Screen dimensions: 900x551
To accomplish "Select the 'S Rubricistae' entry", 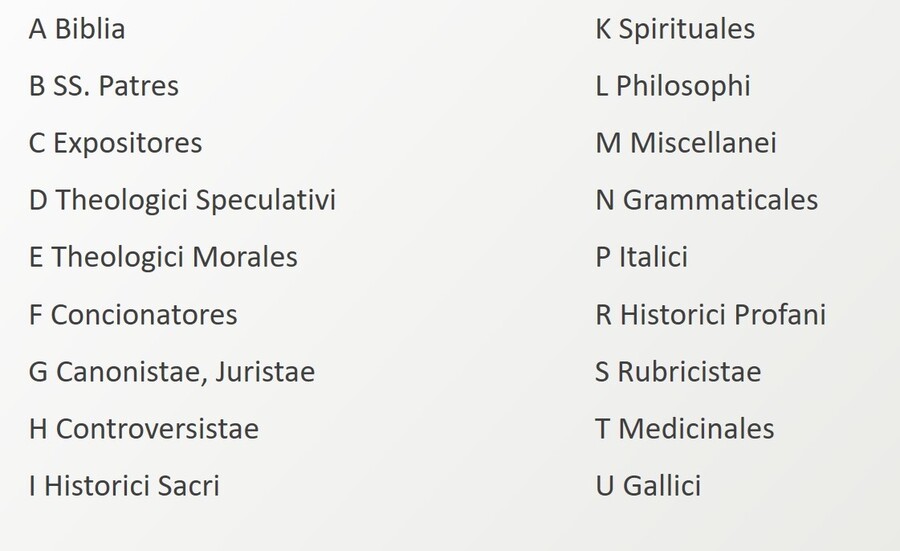I will 678,372.
